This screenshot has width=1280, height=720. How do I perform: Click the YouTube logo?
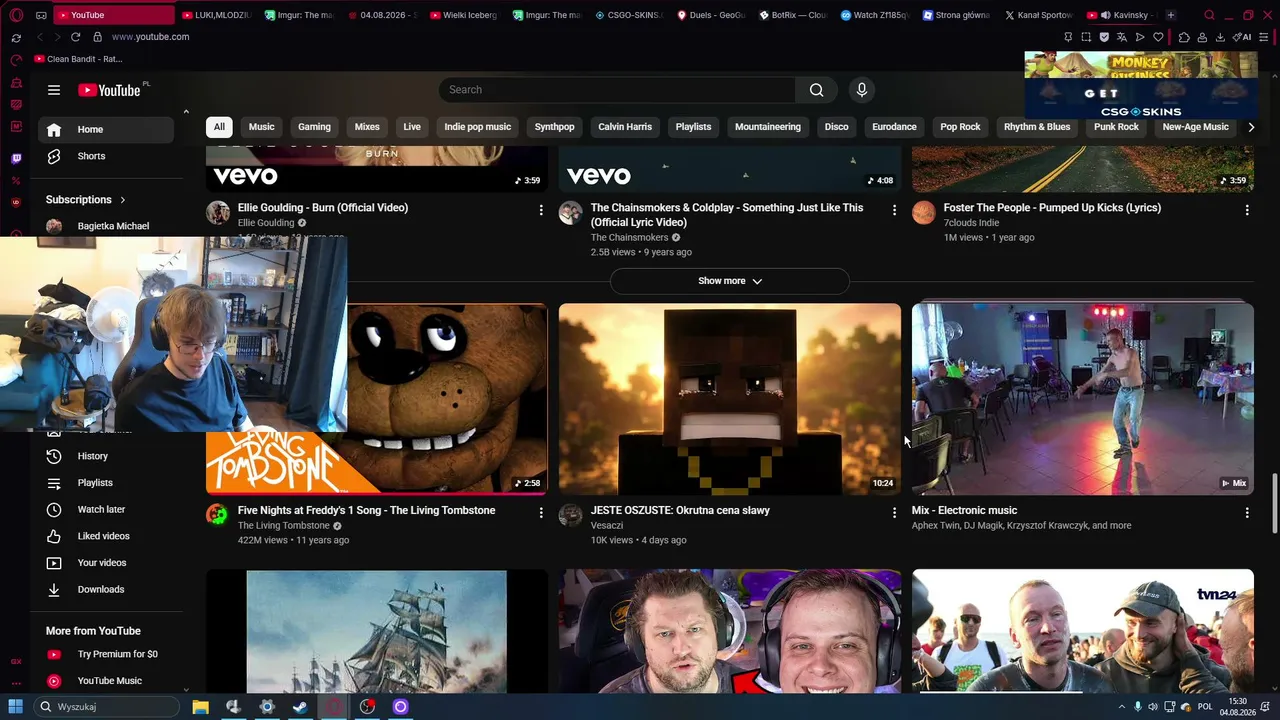pyautogui.click(x=110, y=90)
